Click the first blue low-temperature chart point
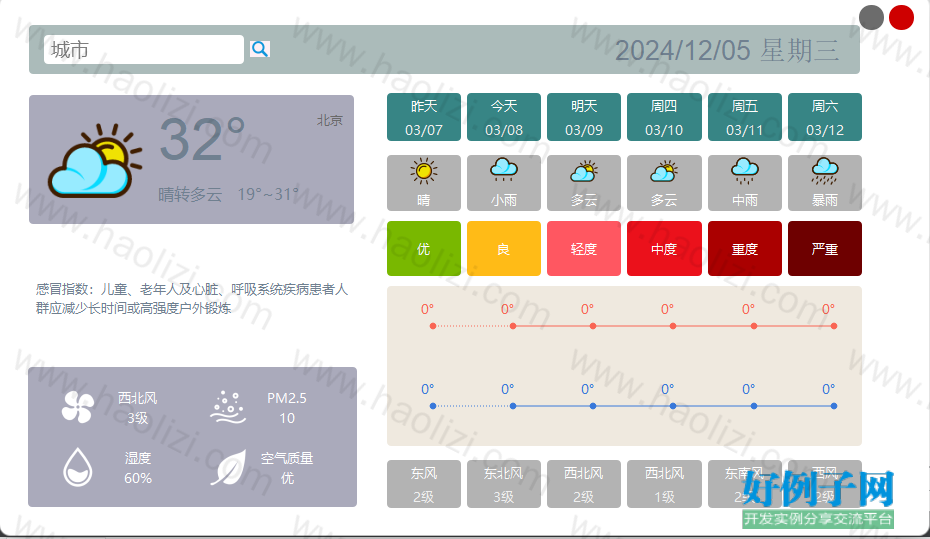930x539 pixels. (433, 406)
